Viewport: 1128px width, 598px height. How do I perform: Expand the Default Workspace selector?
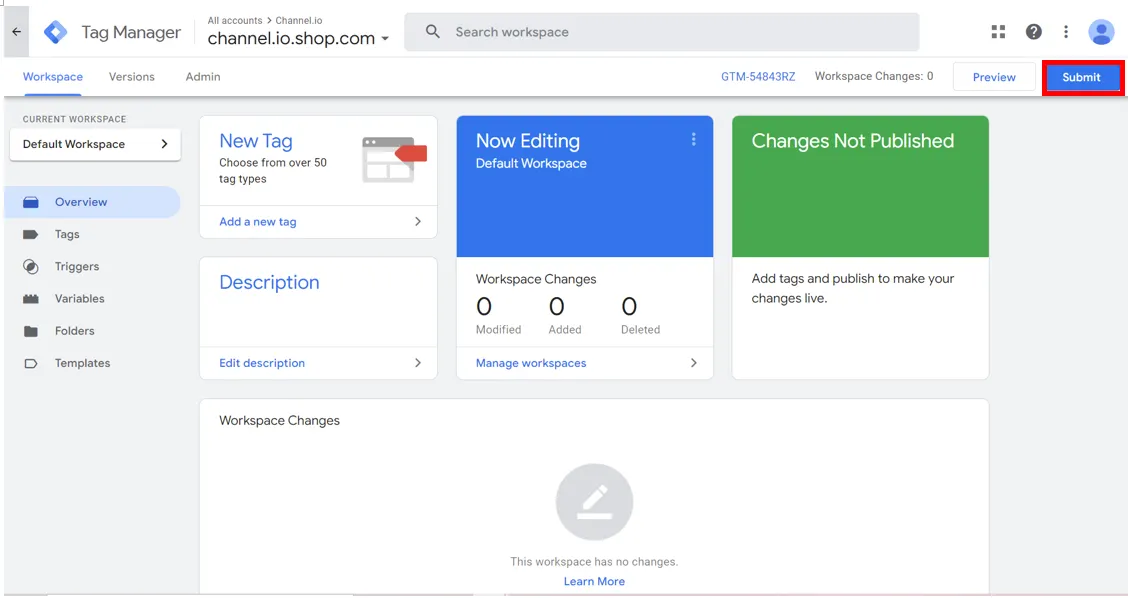point(95,144)
